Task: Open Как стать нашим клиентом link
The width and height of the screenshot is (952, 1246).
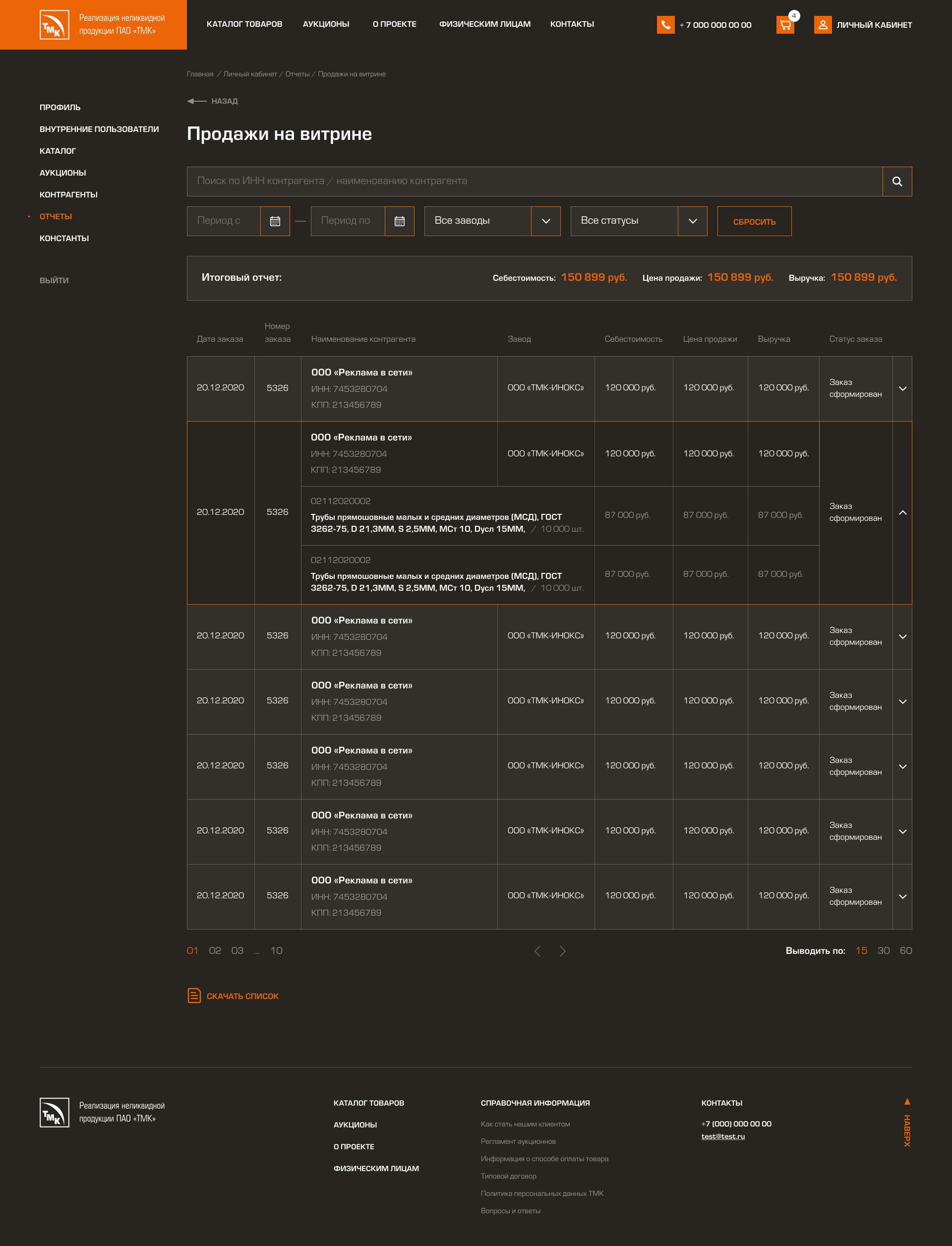Action: 525,1123
